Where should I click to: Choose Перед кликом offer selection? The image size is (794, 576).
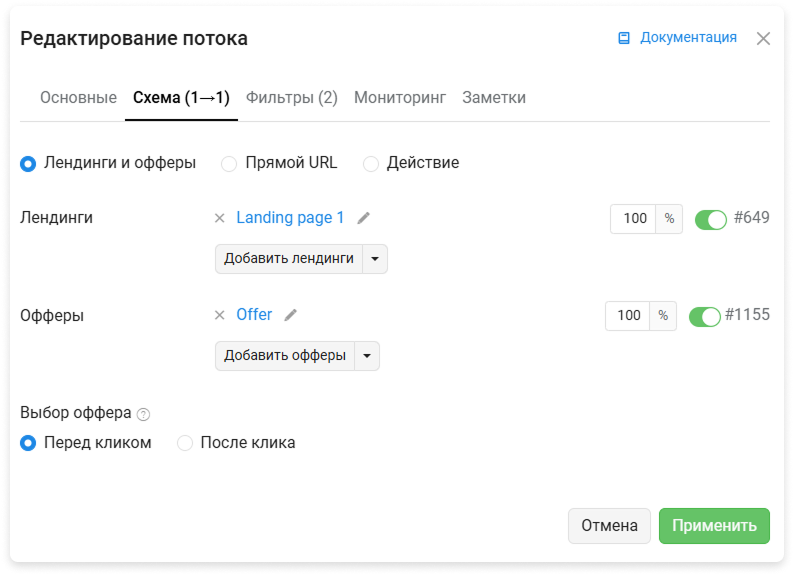click(28, 443)
